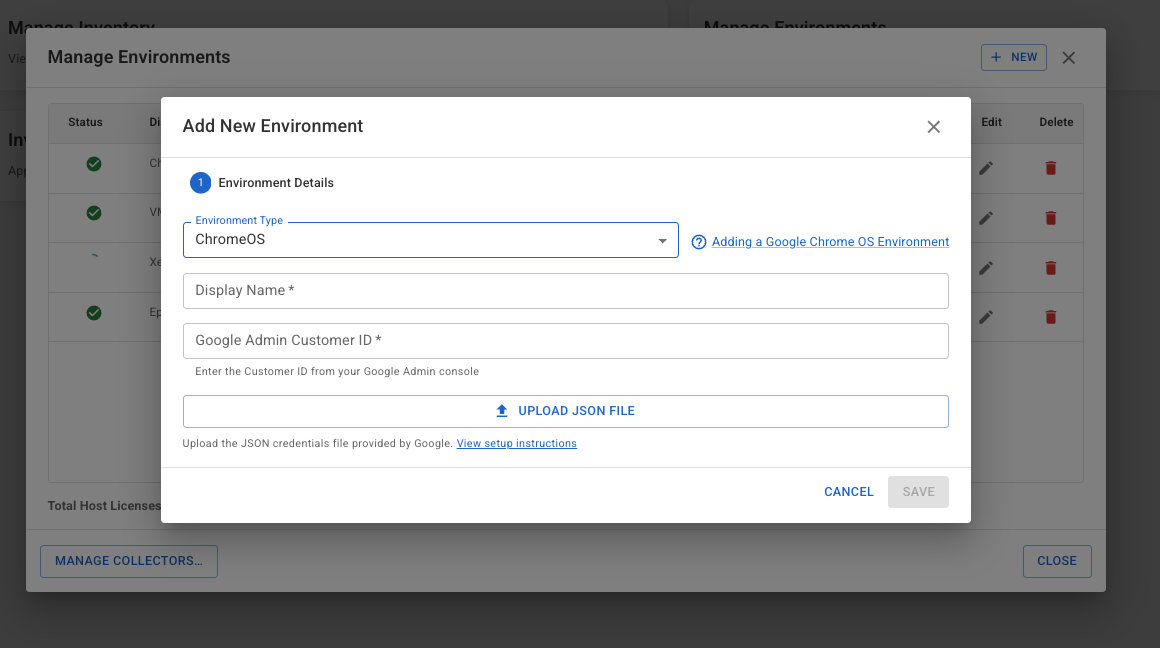Focus the Display Name field

(566, 291)
